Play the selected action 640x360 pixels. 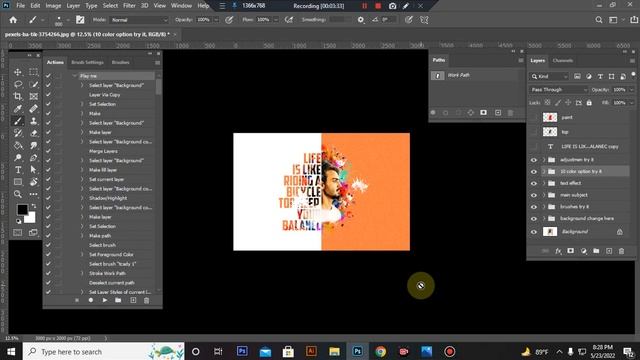[x=105, y=300]
